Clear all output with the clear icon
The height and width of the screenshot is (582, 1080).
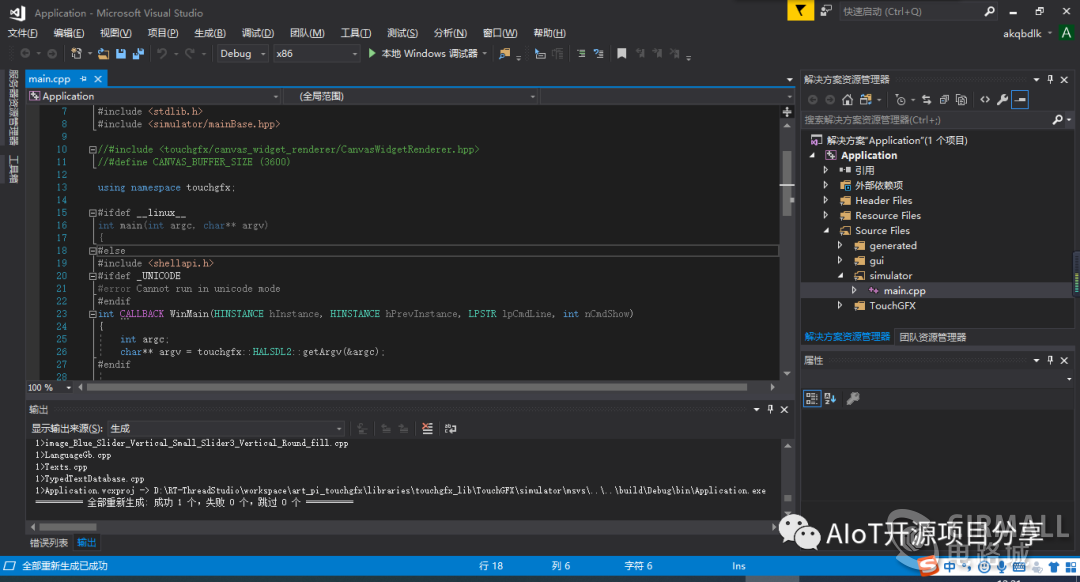(427, 428)
